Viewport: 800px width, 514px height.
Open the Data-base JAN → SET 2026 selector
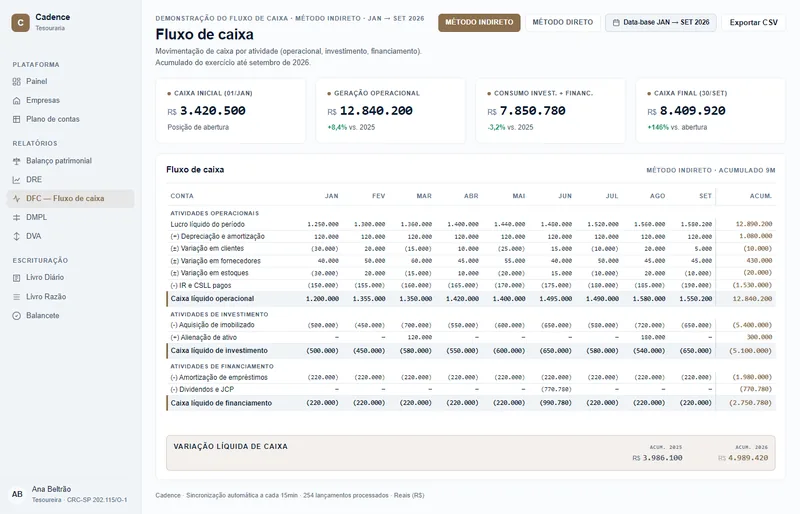click(661, 22)
